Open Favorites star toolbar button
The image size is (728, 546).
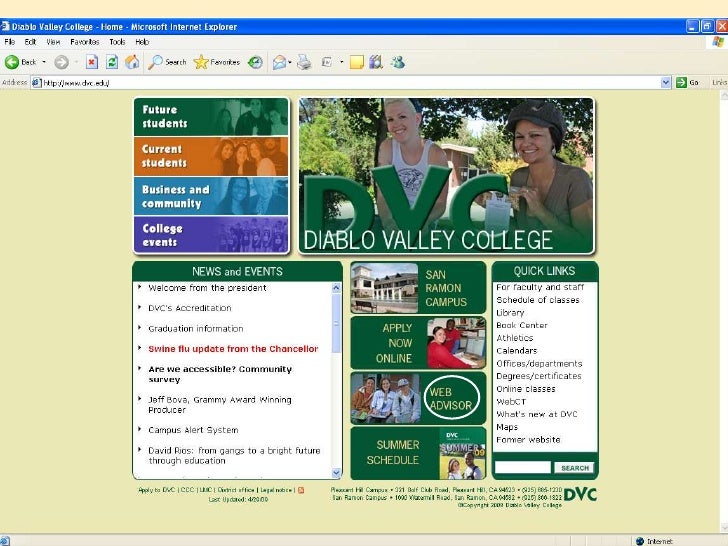point(217,62)
